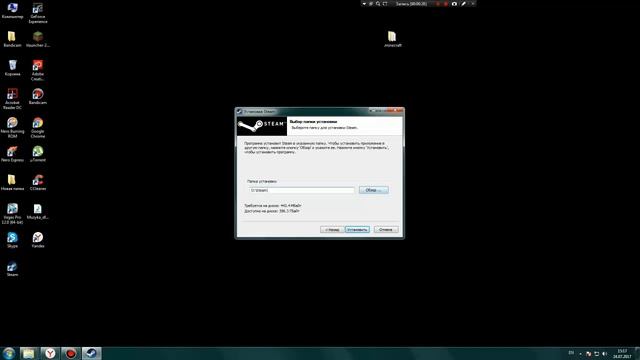
Task: Click the red stop recording button
Action: (x=446, y=4)
